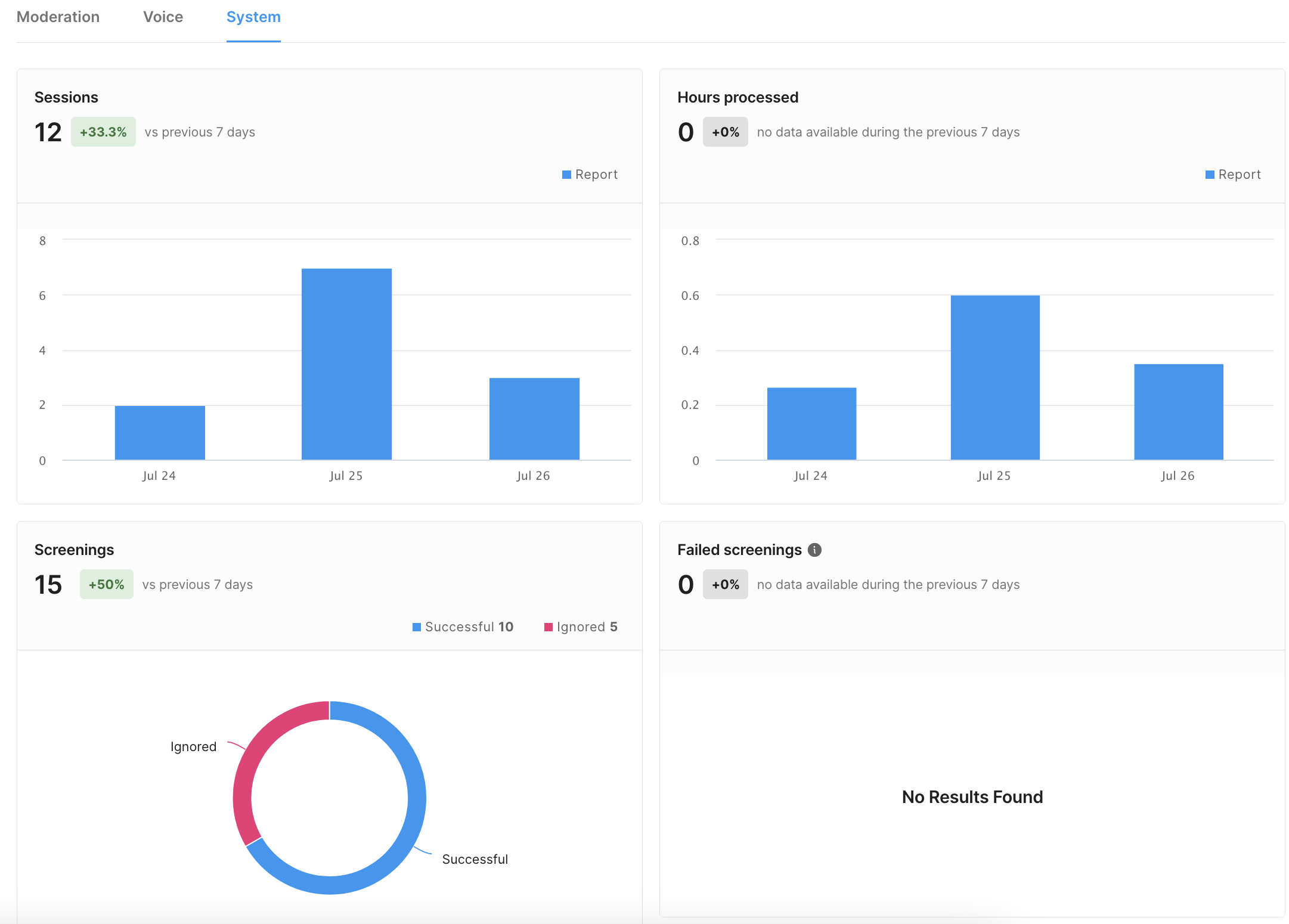The height and width of the screenshot is (924, 1289).
Task: Click the +50% Screenings change badge
Action: pos(106,584)
